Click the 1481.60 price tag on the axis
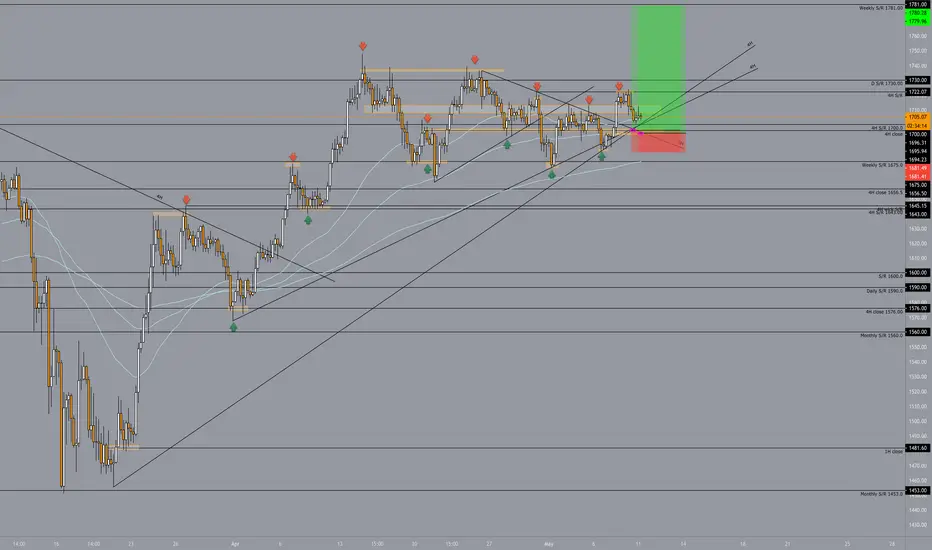This screenshot has width=932, height=550. coord(918,448)
